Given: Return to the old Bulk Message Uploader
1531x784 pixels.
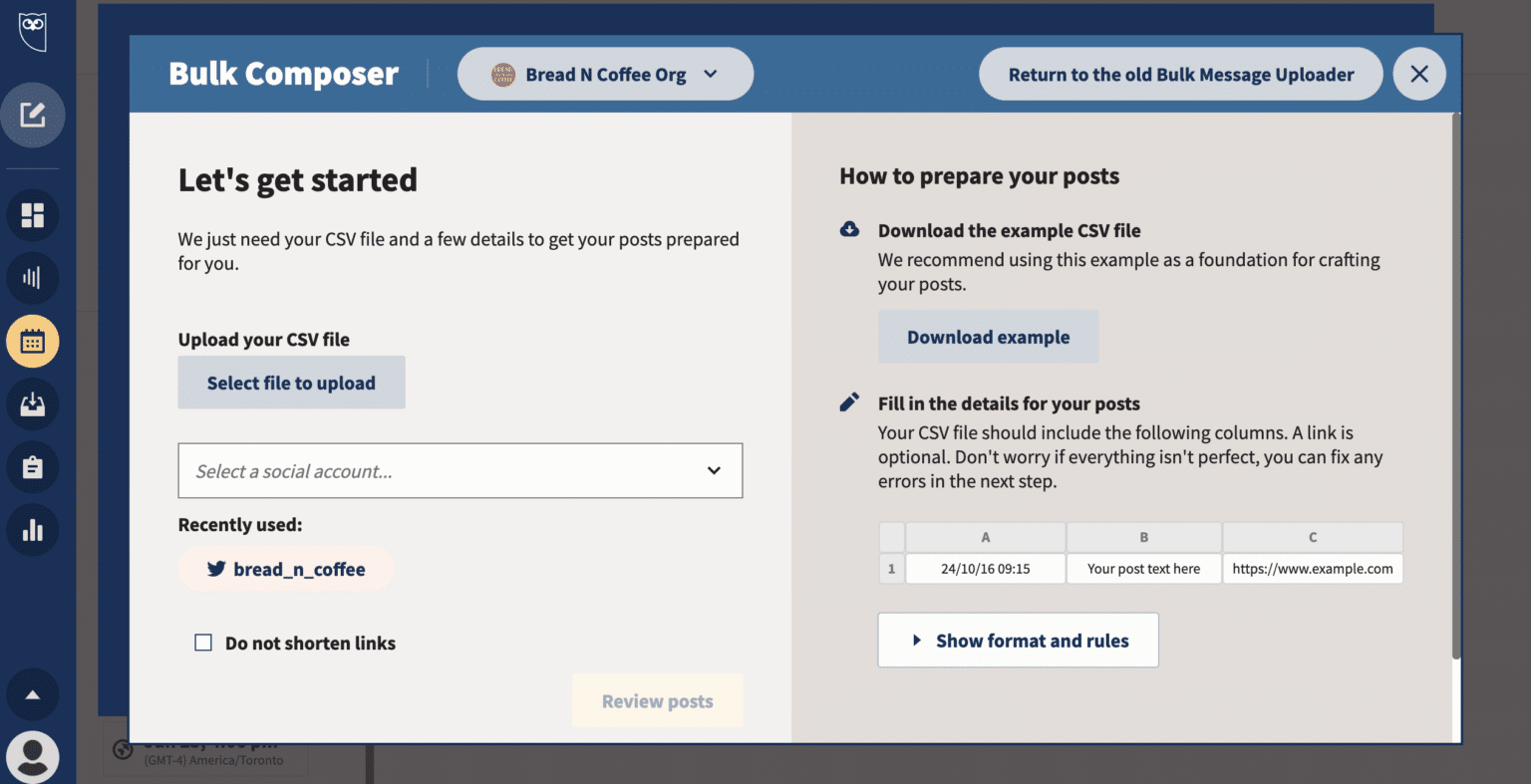Looking at the screenshot, I should [1180, 74].
